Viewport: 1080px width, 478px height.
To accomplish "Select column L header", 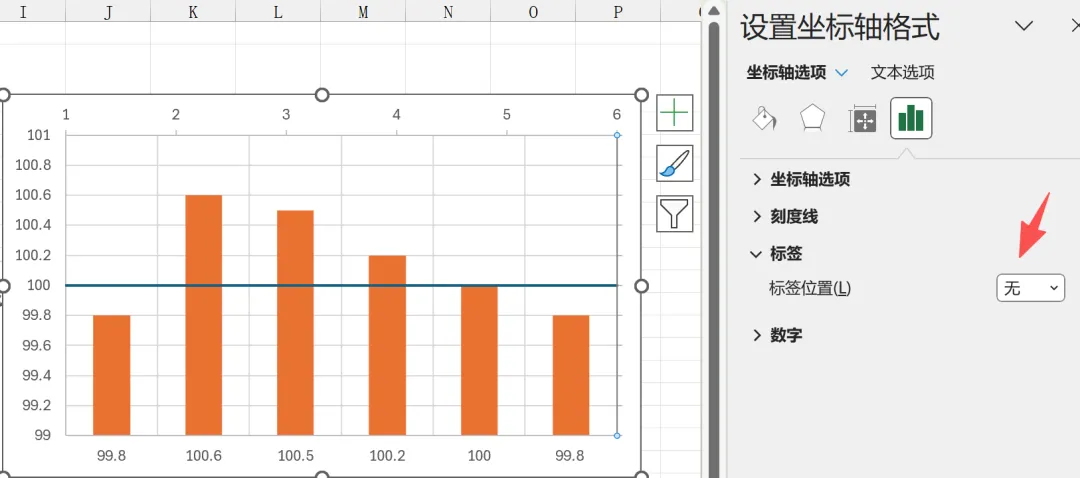I will 278,12.
